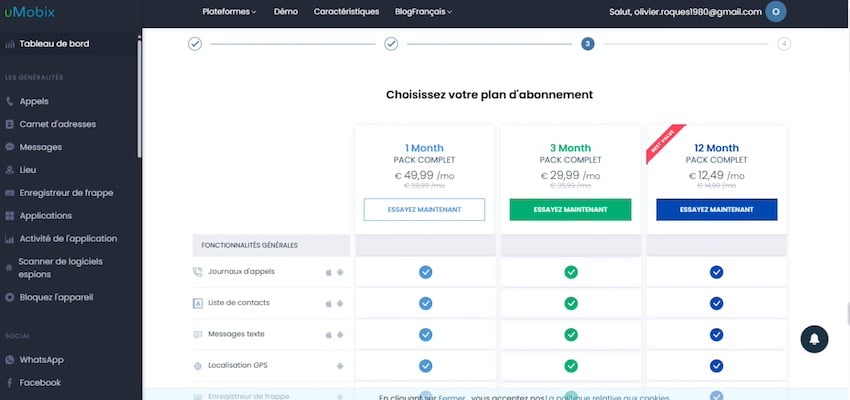Screen dimensions: 850x400
Task: Click the address book icon beside Carnet d'adresses
Action: pyautogui.click(x=9, y=124)
